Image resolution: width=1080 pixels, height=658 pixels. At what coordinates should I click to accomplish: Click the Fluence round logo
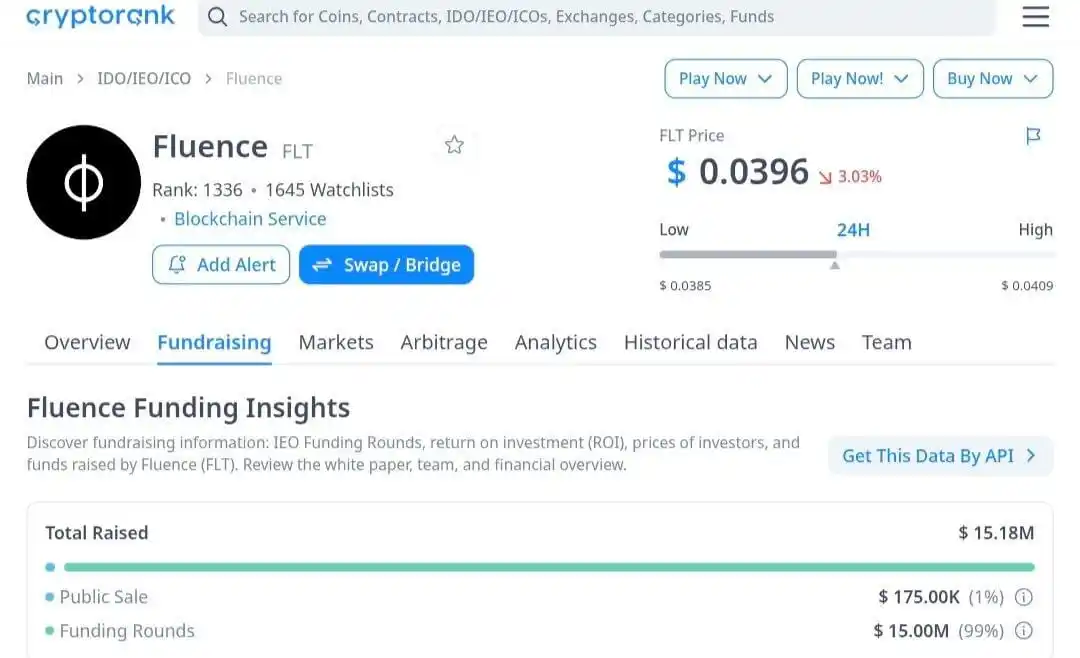83,182
